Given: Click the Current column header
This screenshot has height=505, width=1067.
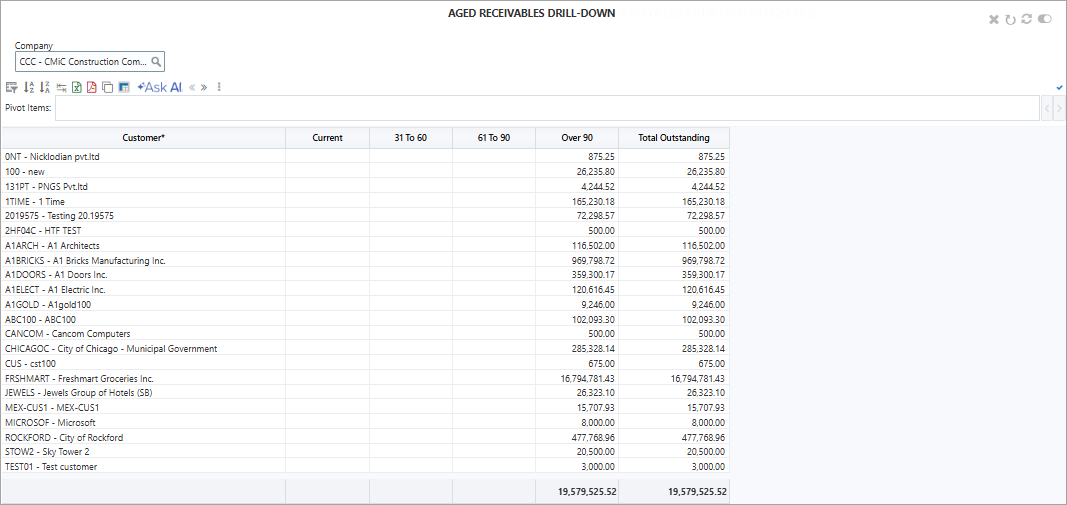Looking at the screenshot, I should [327, 138].
